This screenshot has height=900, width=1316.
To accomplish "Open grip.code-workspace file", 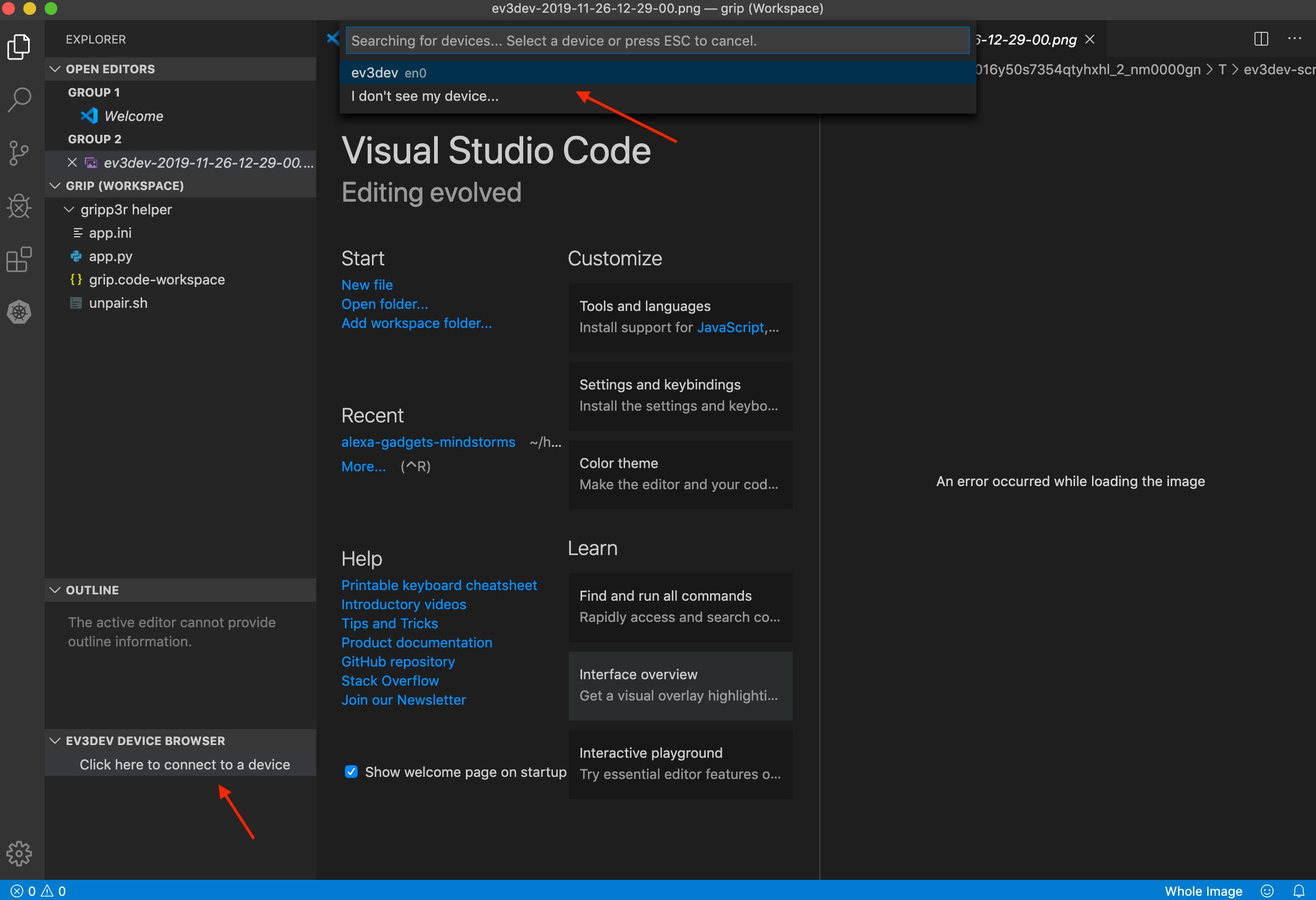I will pos(157,280).
